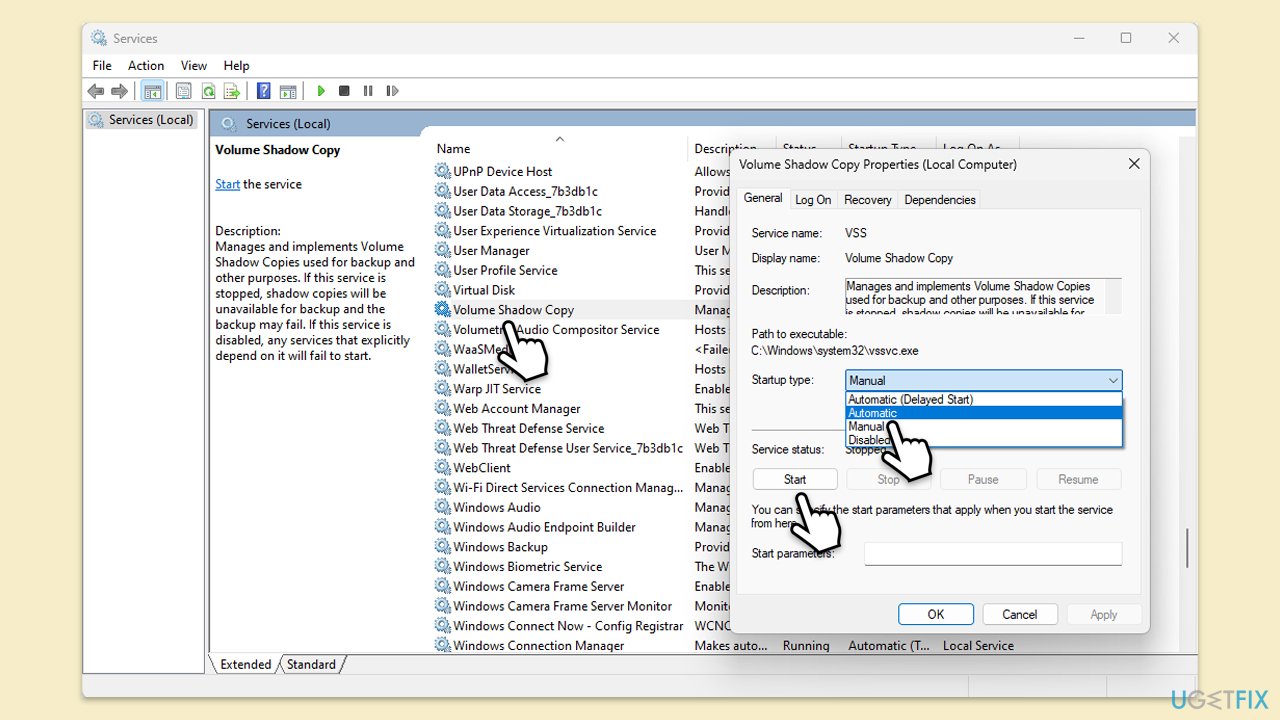
Task: Click the toolbar Forward arrow
Action: point(119,91)
